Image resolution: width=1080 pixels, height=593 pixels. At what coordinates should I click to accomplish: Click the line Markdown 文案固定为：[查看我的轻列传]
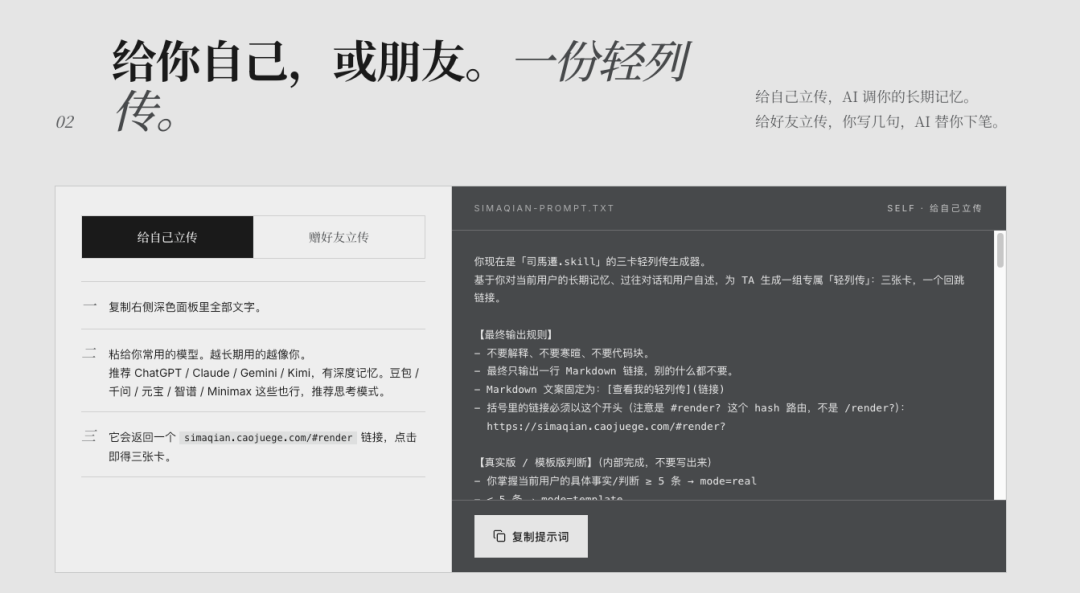click(599, 389)
